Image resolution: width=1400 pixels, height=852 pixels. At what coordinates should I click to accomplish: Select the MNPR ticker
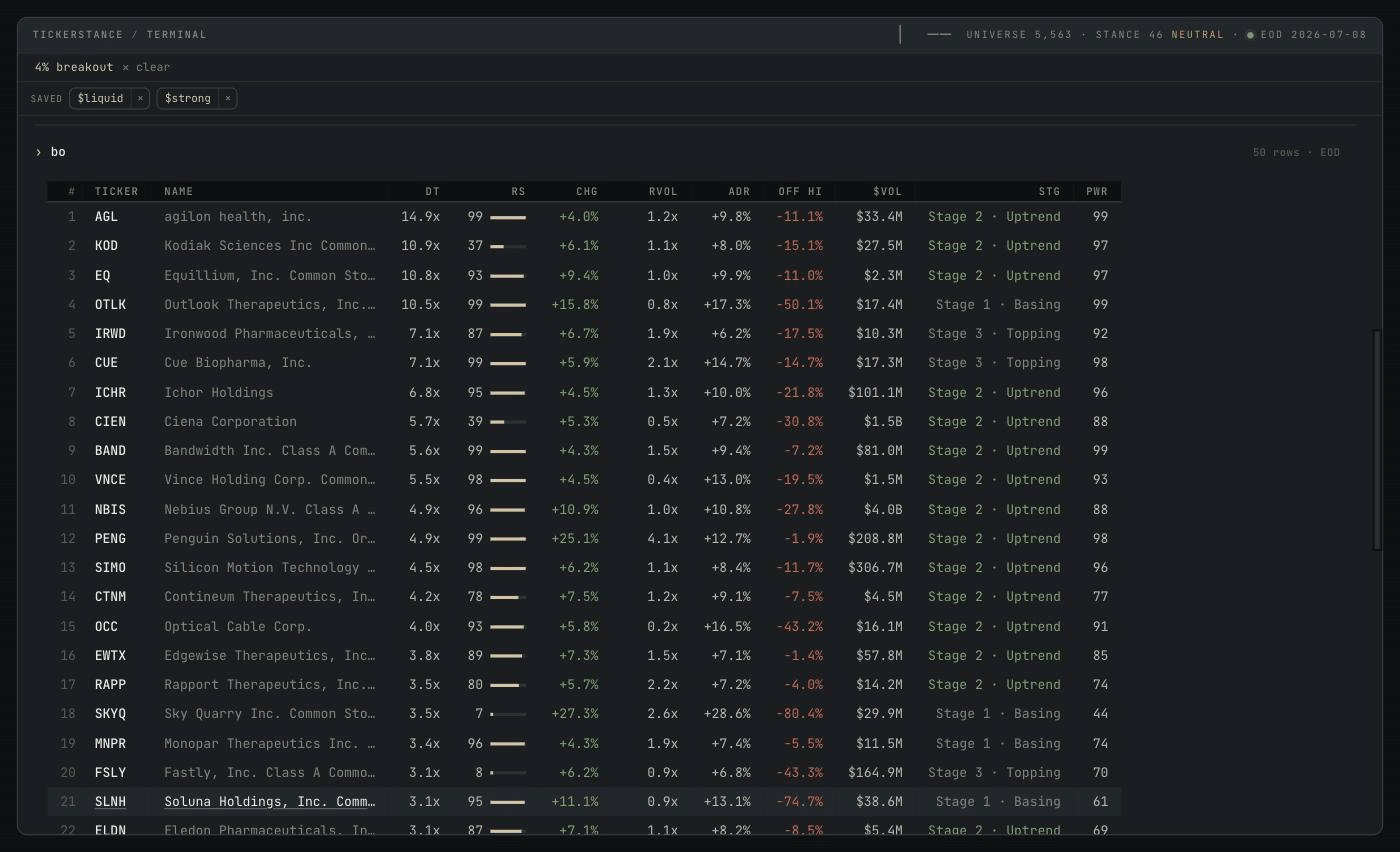click(110, 743)
